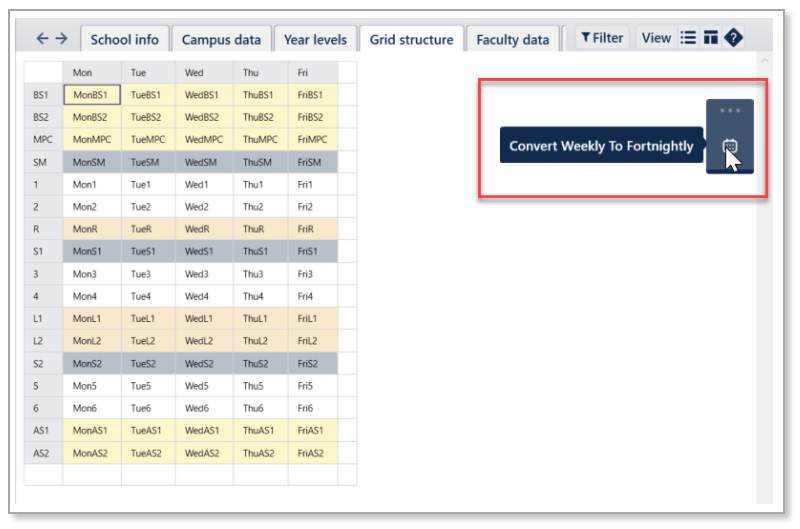Select cell TueBS2
Image resolution: width=800 pixels, height=529 pixels.
[148, 117]
